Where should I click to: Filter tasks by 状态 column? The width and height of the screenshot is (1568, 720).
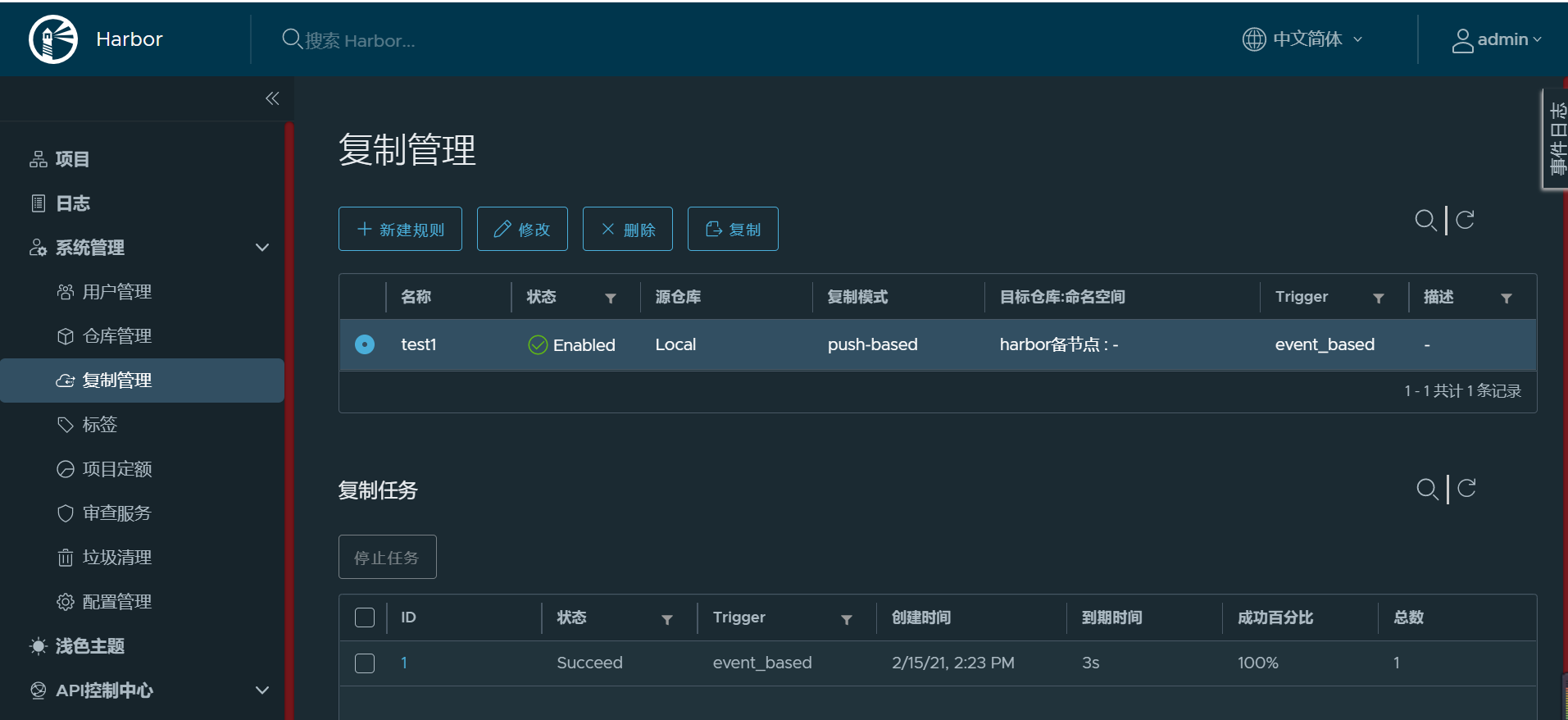[x=667, y=620]
